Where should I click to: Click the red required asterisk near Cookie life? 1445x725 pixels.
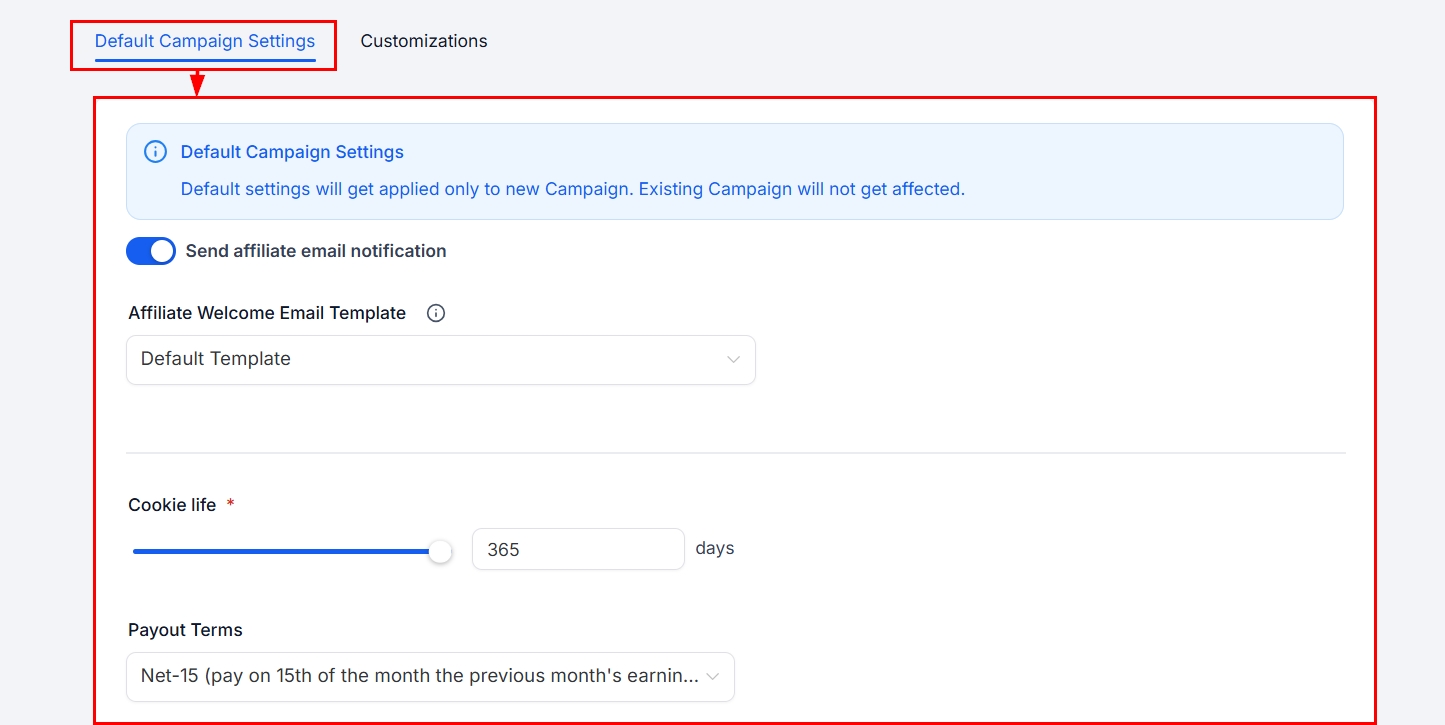231,505
